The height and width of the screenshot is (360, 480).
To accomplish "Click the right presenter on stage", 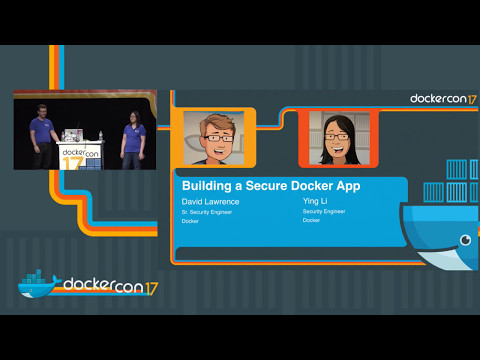I will click(x=133, y=140).
